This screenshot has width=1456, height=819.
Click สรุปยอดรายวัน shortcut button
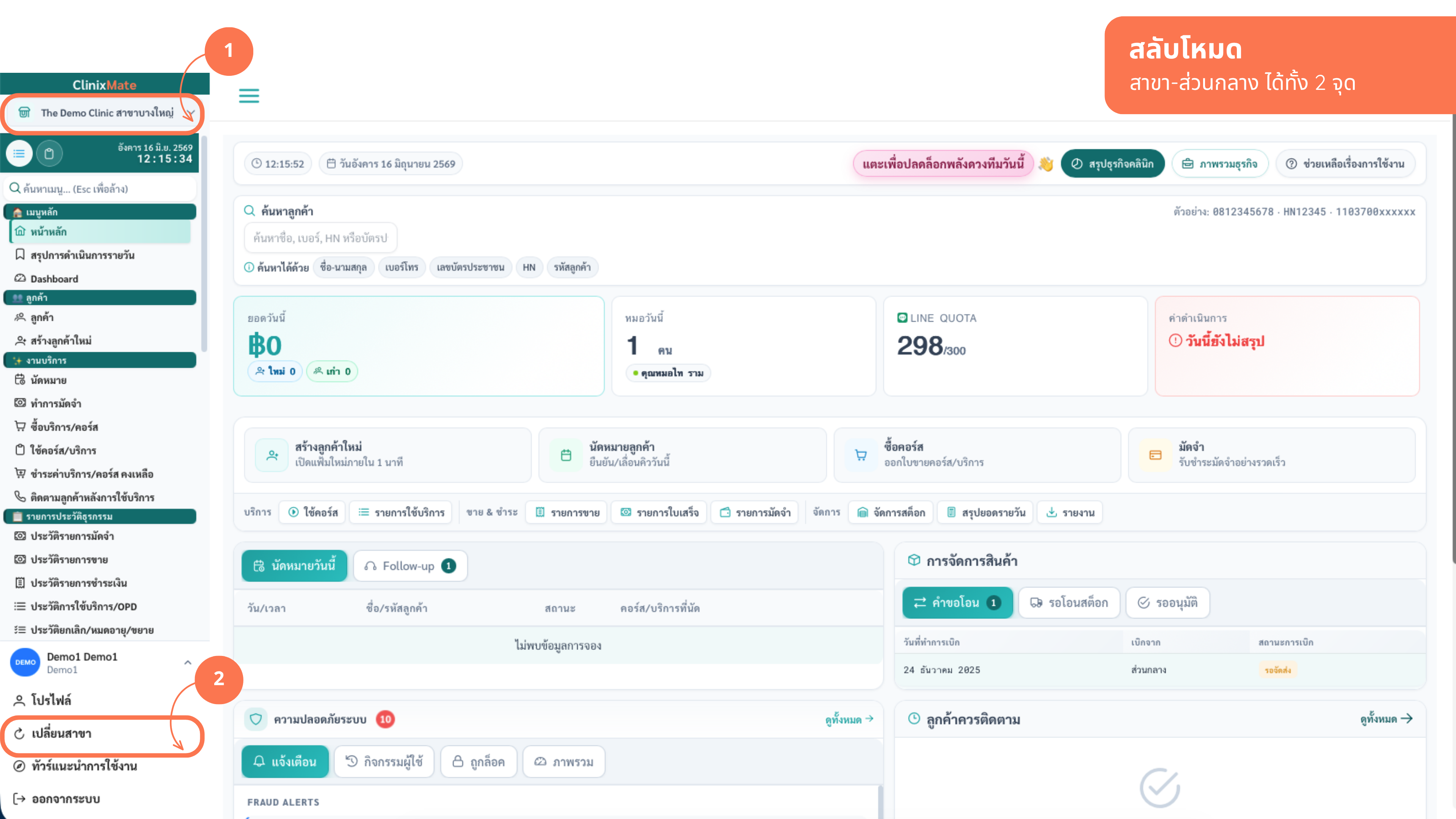click(985, 512)
